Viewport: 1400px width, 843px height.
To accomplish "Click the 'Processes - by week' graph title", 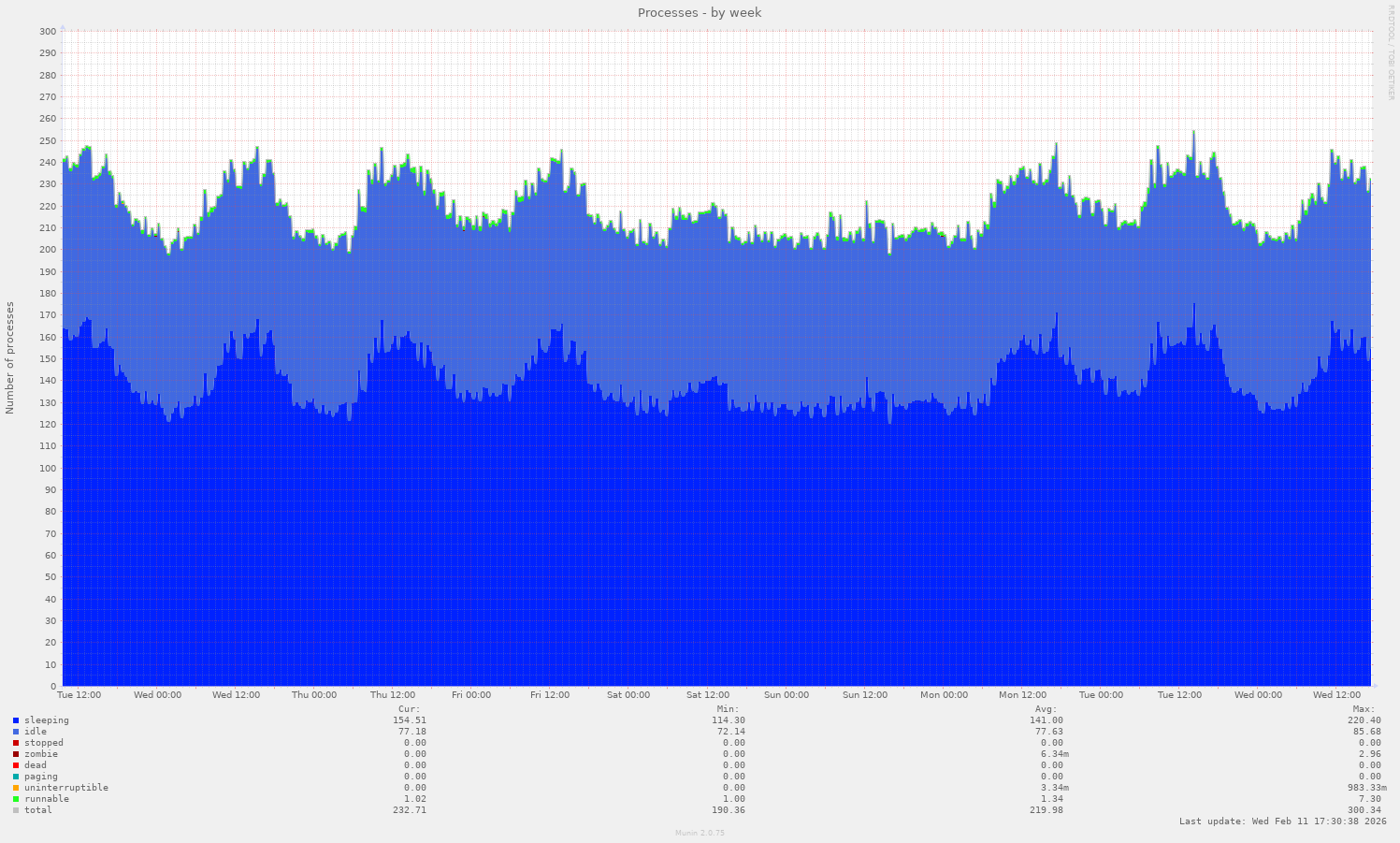I will (700, 13).
